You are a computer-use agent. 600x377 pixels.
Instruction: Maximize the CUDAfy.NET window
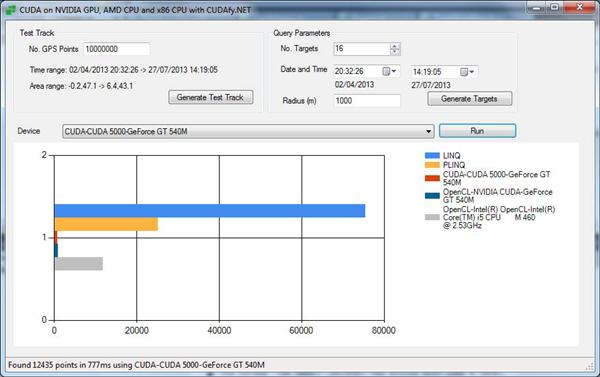pos(554,7)
